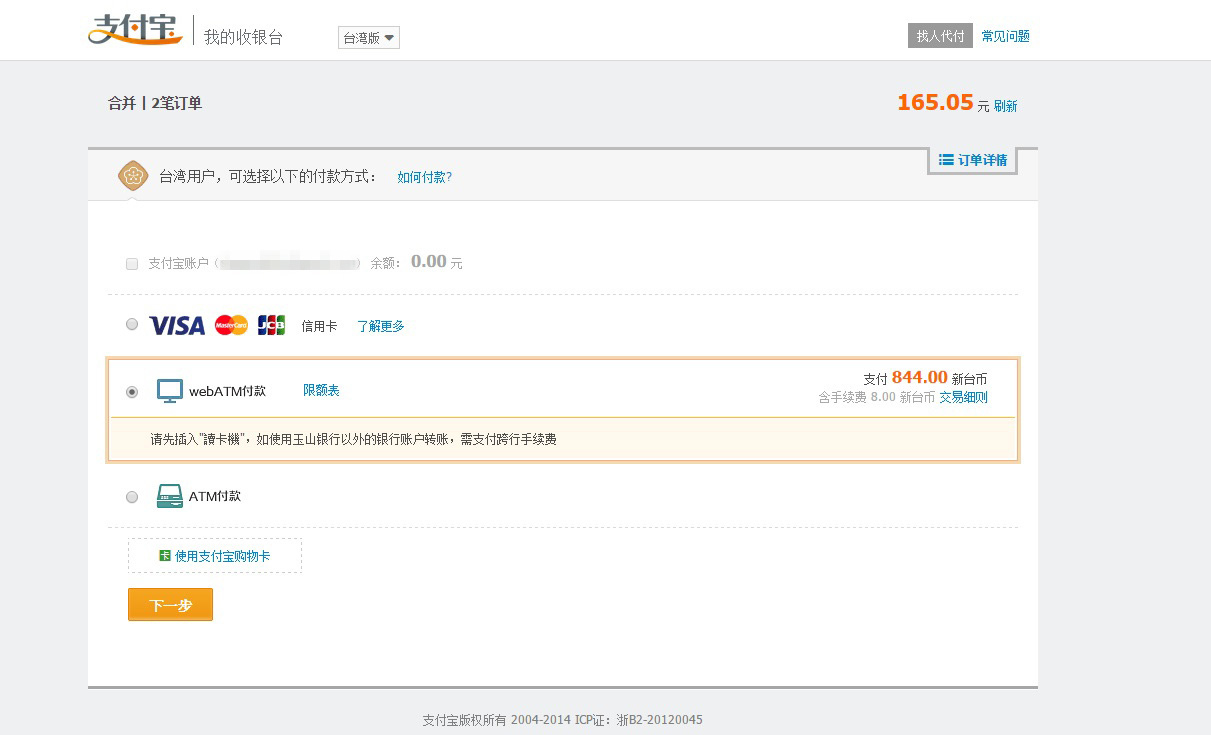This screenshot has width=1211, height=735.
Task: Select the ATM付款 radio option
Action: [132, 497]
